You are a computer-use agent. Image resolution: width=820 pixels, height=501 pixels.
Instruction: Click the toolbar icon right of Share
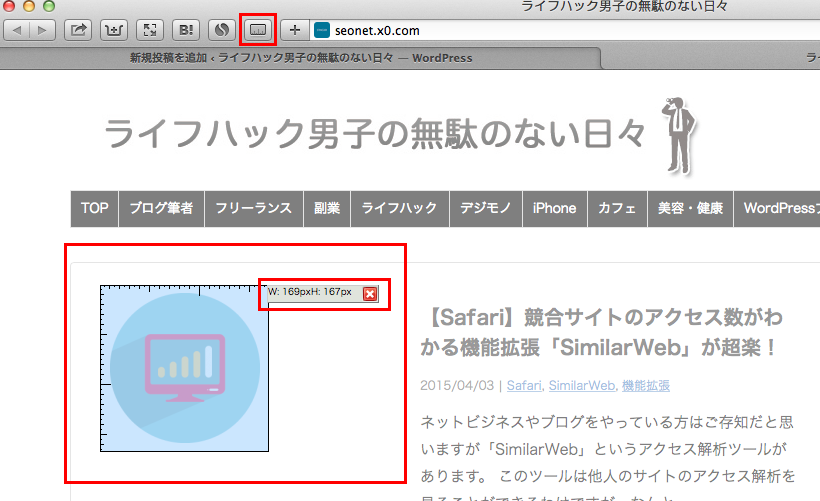point(114,30)
